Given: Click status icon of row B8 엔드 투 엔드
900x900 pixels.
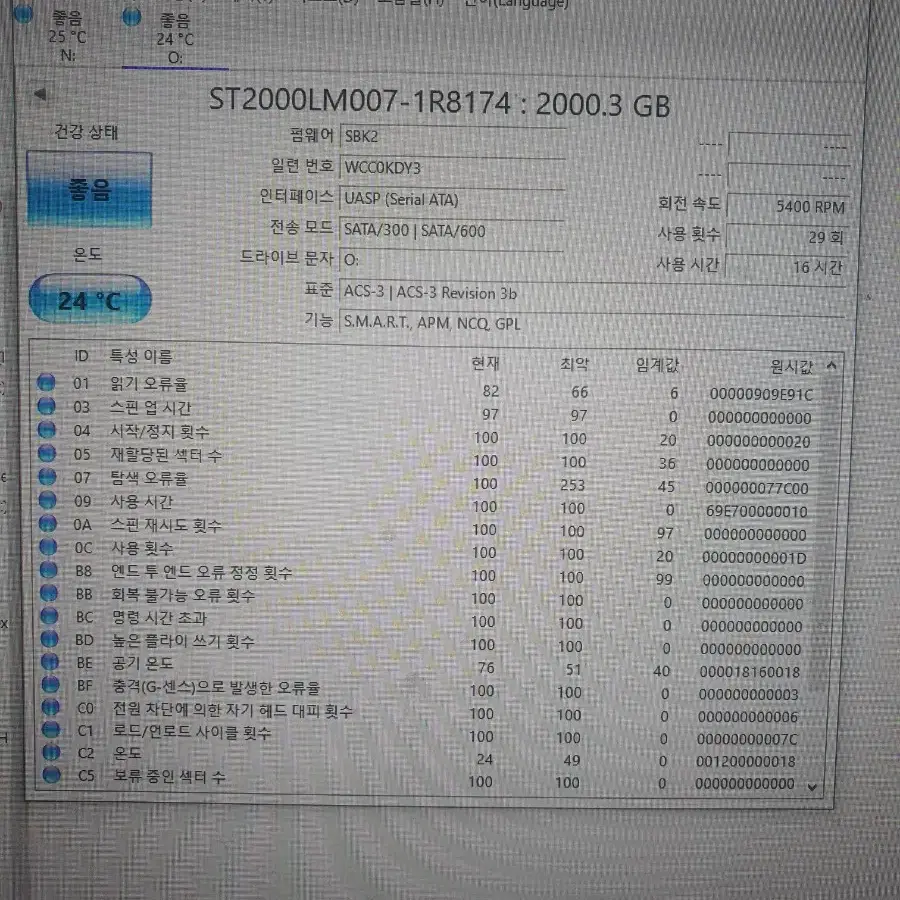Looking at the screenshot, I should (49, 570).
